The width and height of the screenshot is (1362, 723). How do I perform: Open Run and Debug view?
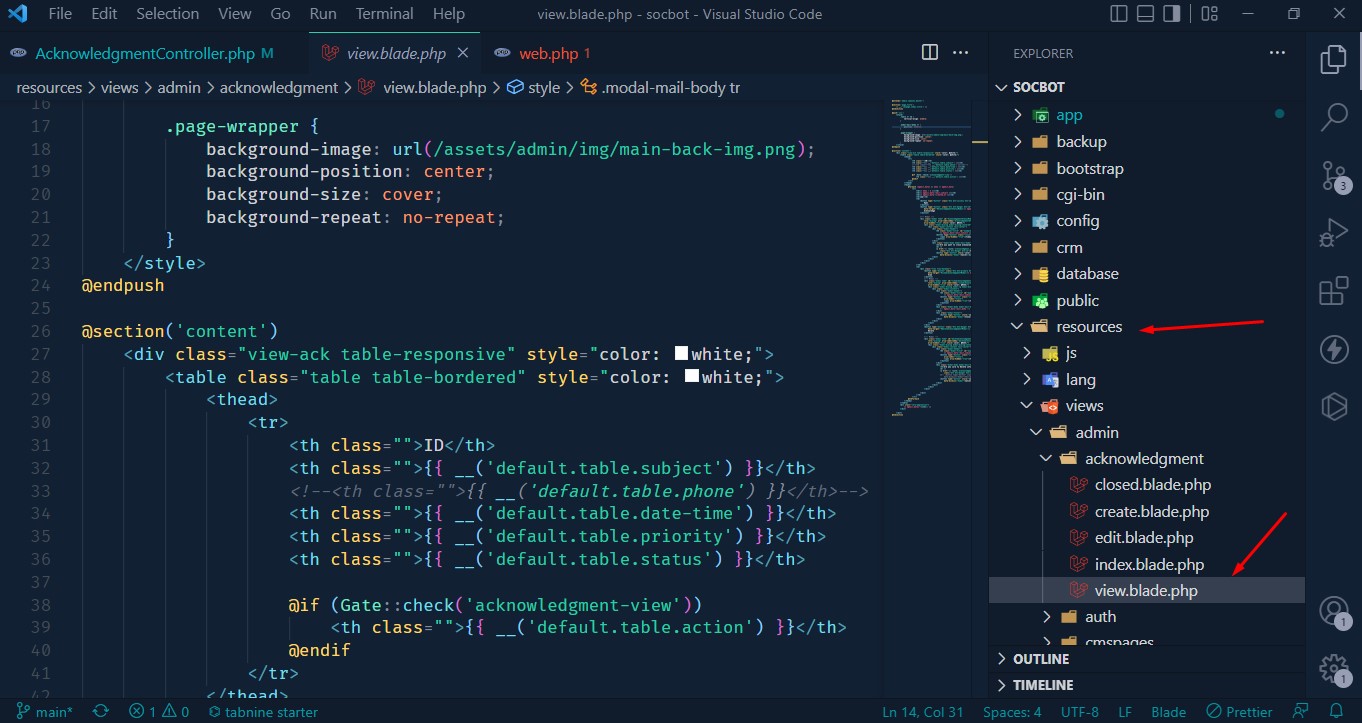[1334, 233]
